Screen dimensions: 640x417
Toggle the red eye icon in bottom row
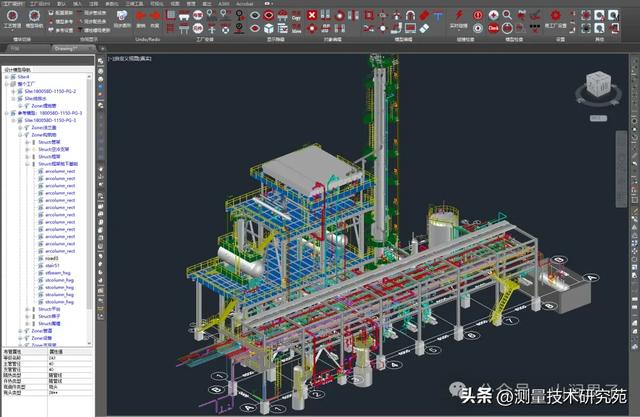[x=255, y=29]
